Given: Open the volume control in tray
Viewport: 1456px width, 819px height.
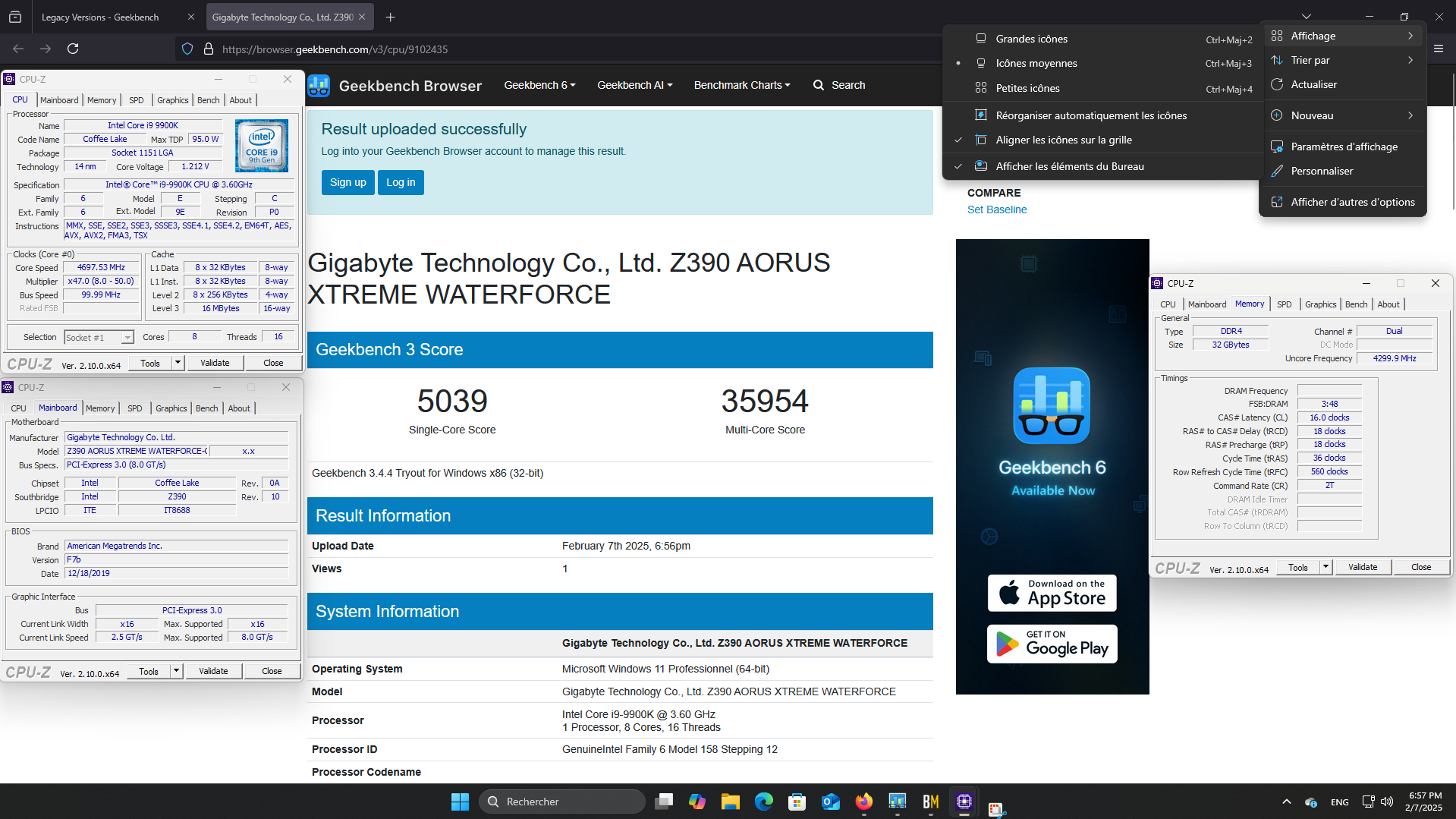Looking at the screenshot, I should (x=1387, y=802).
